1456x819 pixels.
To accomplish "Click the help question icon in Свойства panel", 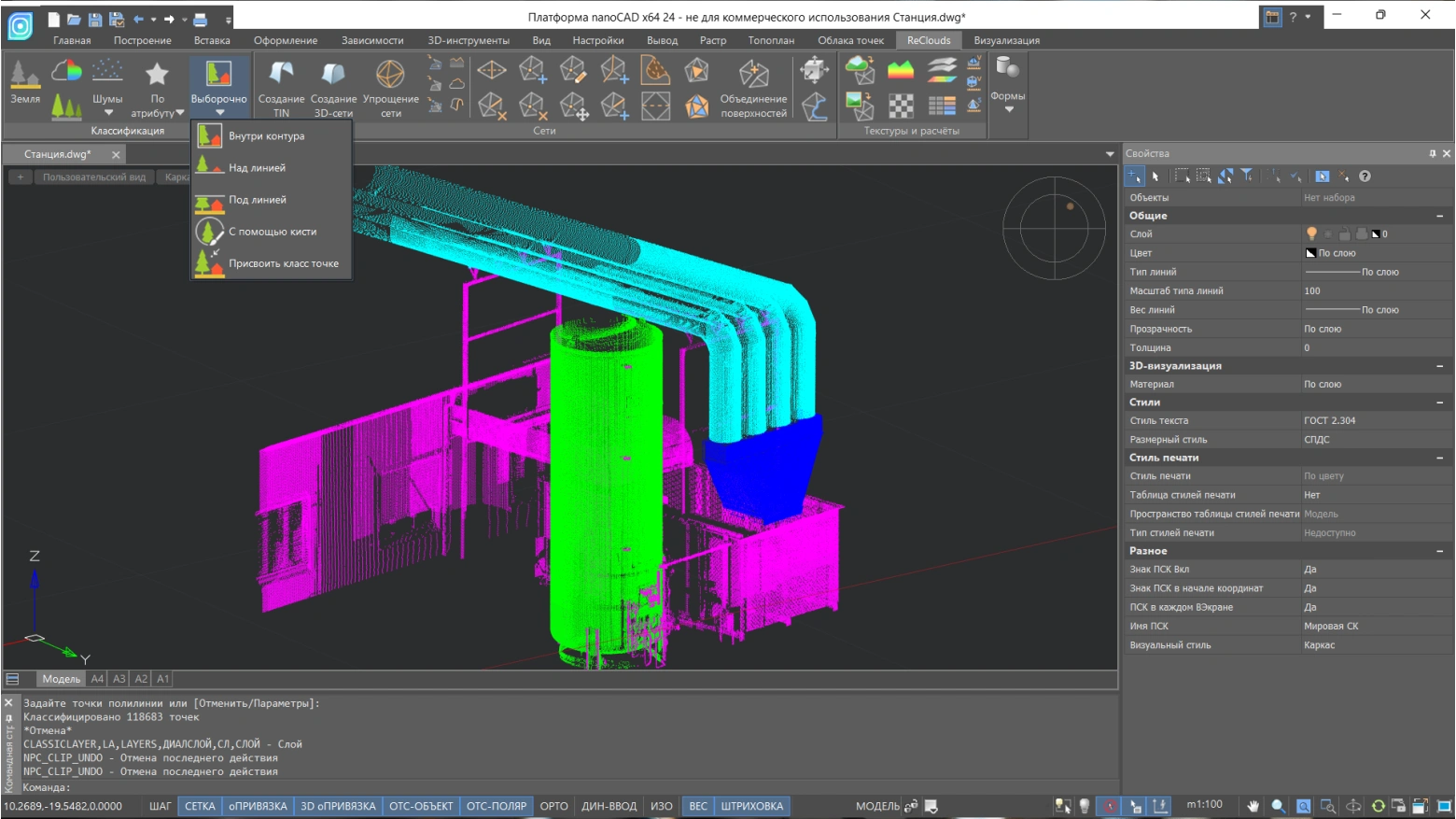I will [1365, 177].
